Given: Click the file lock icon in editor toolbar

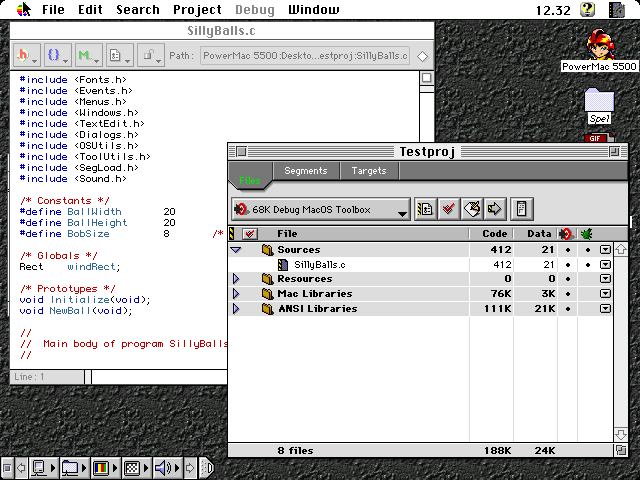Looking at the screenshot, I should (150, 55).
